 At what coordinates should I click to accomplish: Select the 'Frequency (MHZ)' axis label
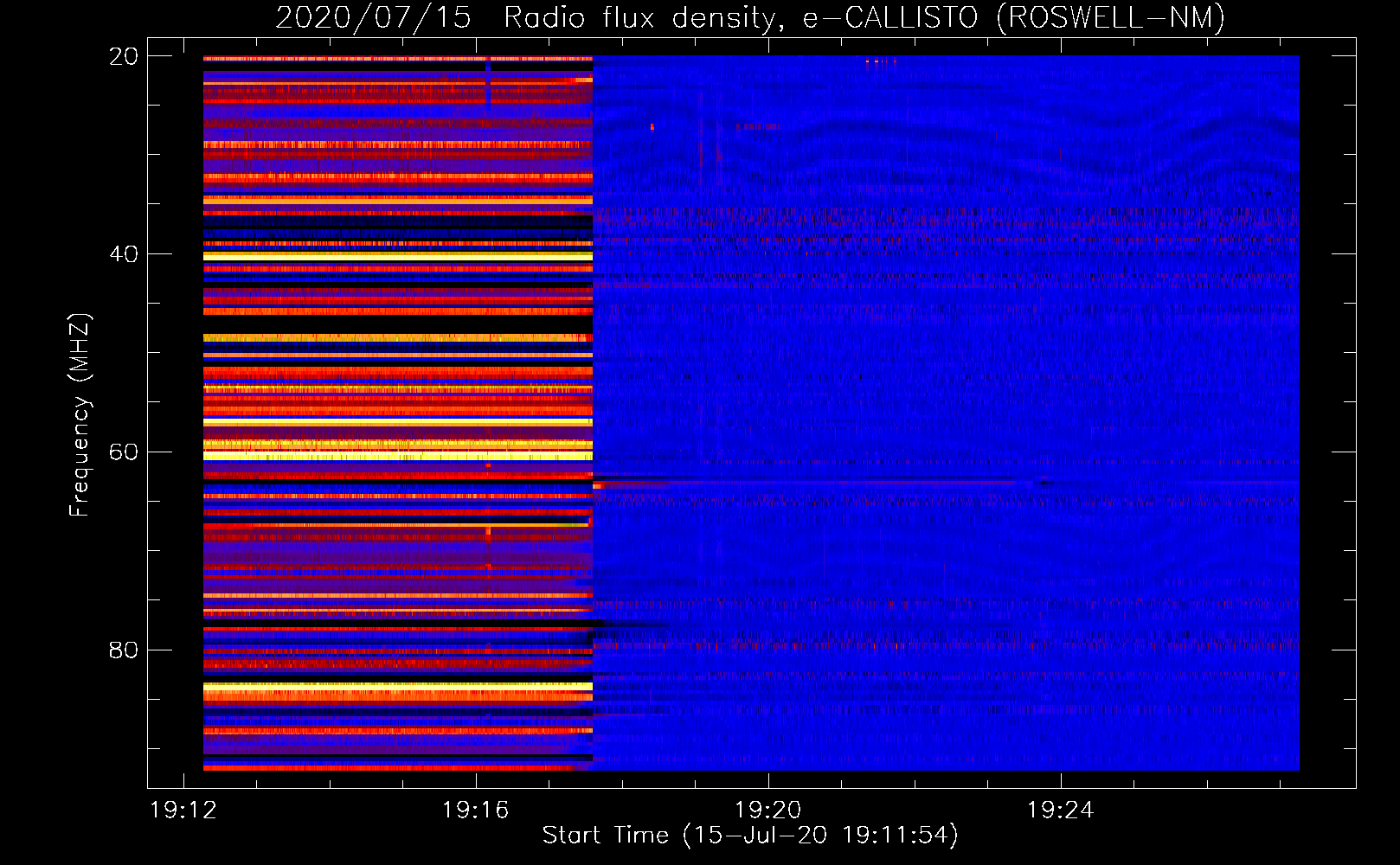(80, 415)
